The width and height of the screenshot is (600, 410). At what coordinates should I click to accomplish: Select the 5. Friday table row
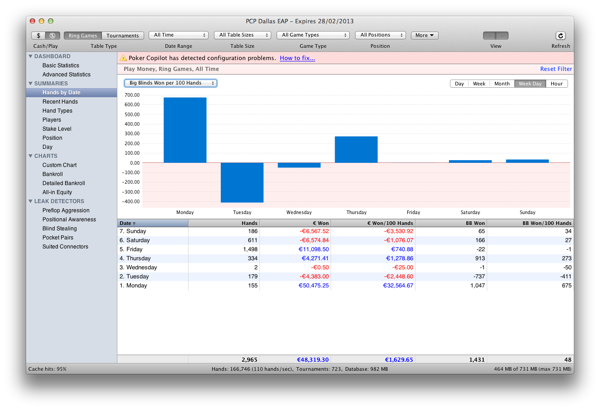(345, 249)
